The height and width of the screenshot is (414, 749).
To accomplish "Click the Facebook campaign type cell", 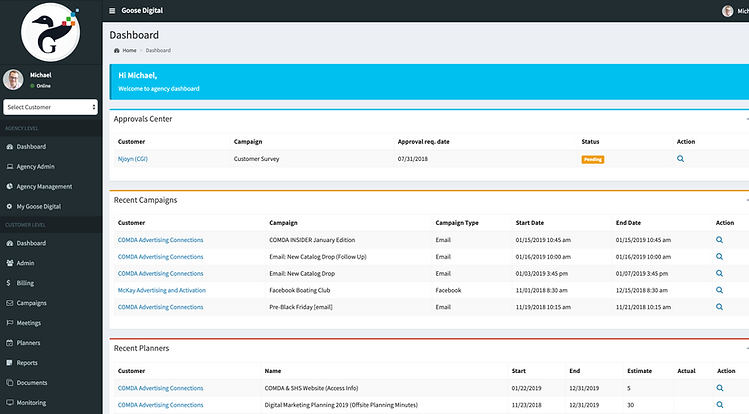I will [x=448, y=290].
